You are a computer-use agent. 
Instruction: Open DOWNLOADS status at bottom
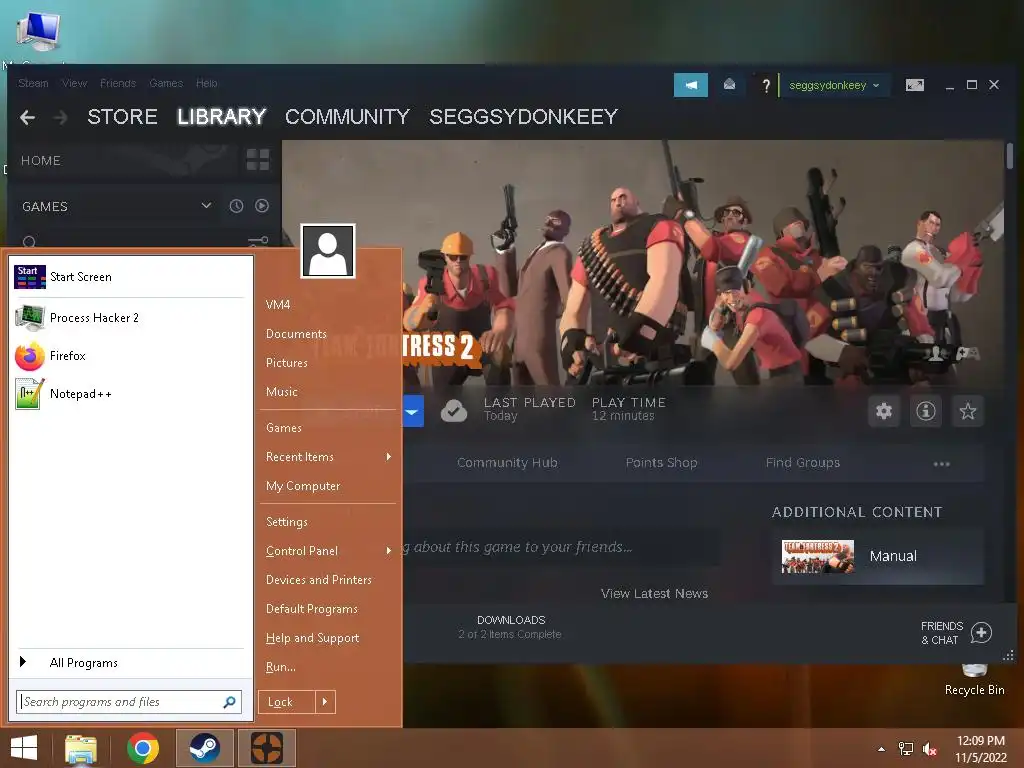coord(510,627)
